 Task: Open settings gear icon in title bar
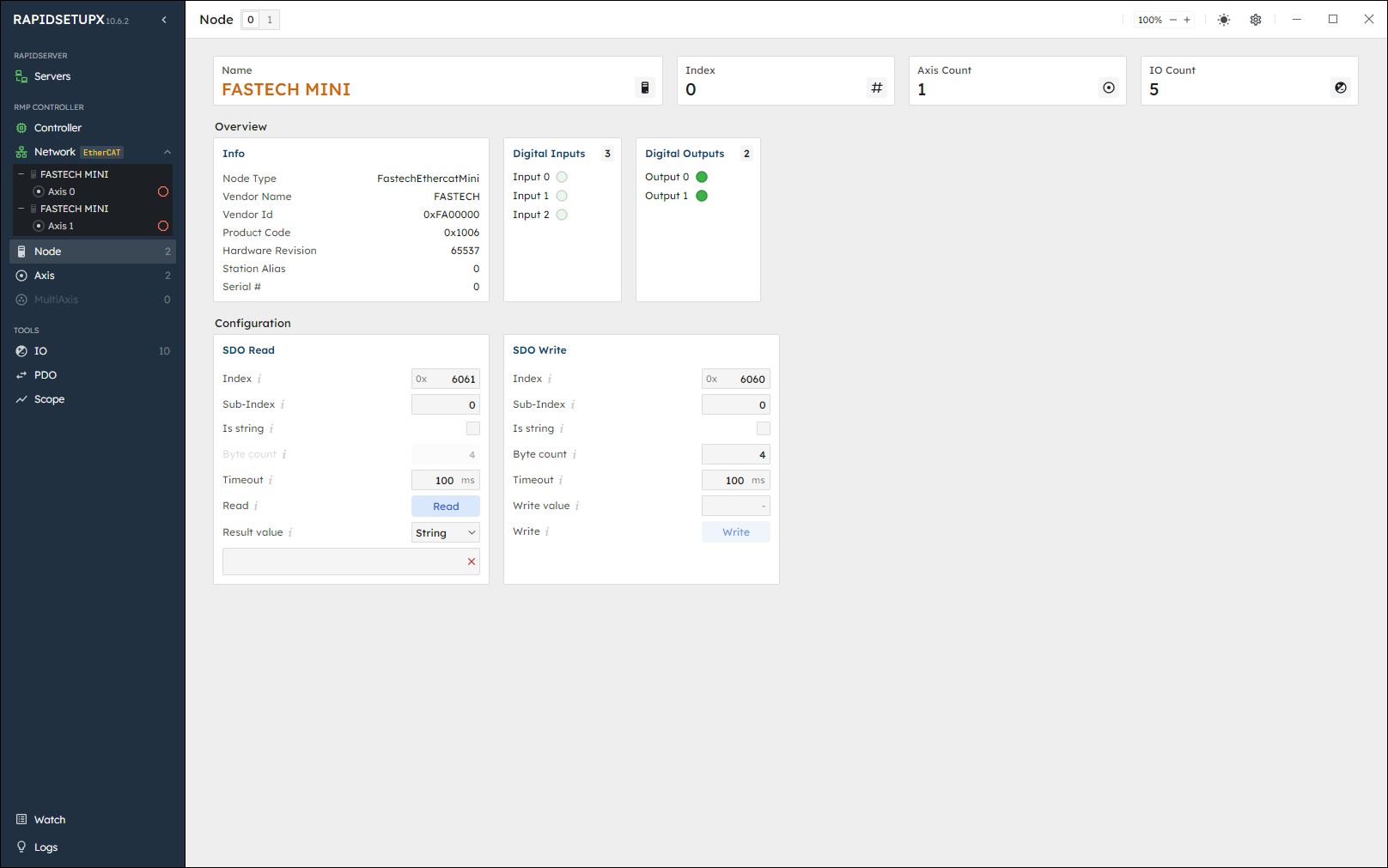click(1256, 20)
